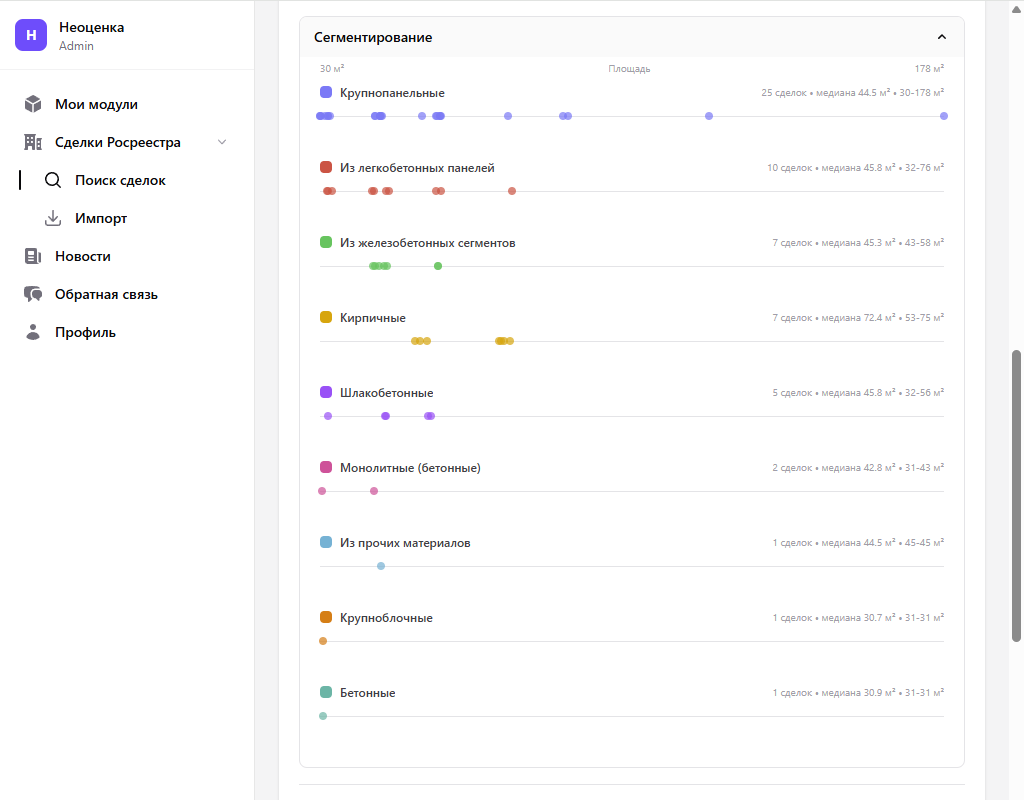1024x800 pixels.
Task: Click the Шлакобетонные segment label
Action: [386, 393]
